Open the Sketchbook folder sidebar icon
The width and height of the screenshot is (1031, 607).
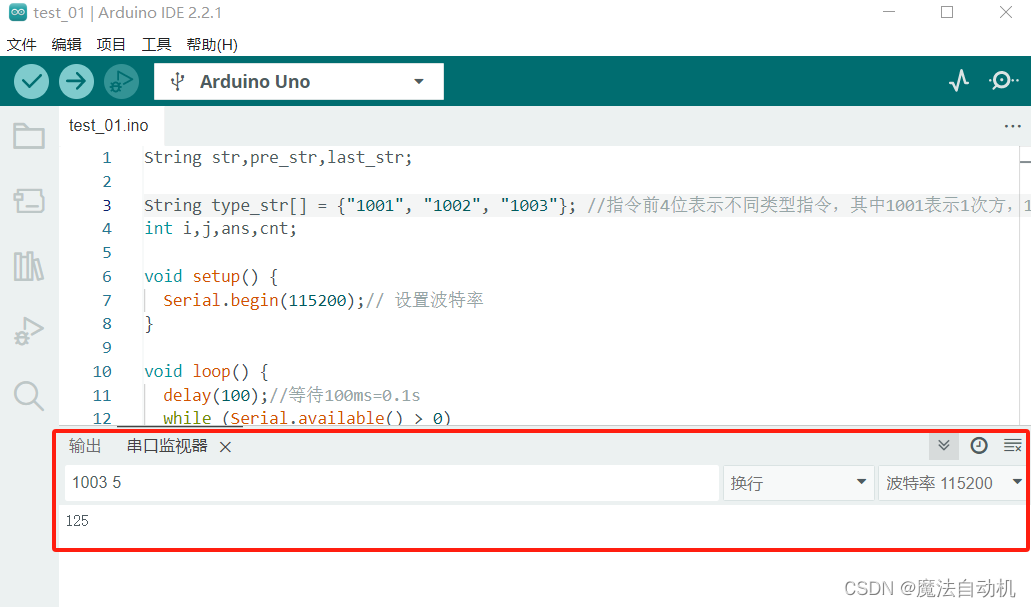[29, 136]
